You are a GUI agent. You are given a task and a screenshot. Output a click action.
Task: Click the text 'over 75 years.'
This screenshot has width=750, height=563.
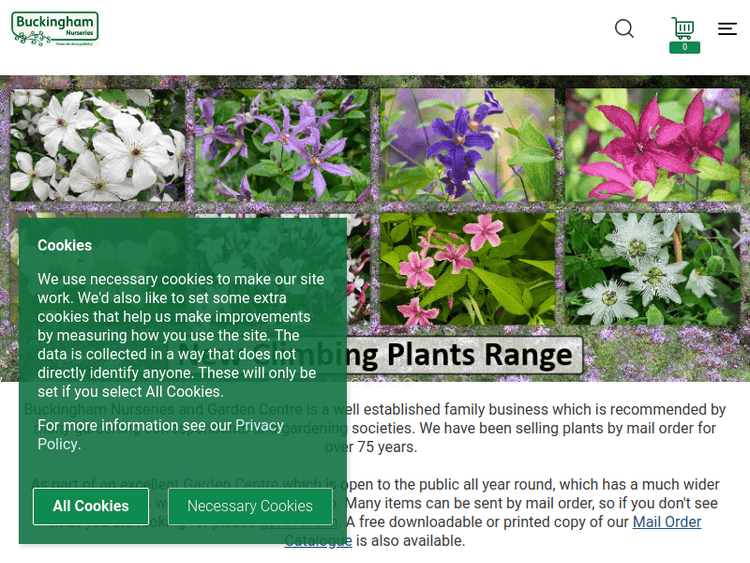[x=371, y=447]
